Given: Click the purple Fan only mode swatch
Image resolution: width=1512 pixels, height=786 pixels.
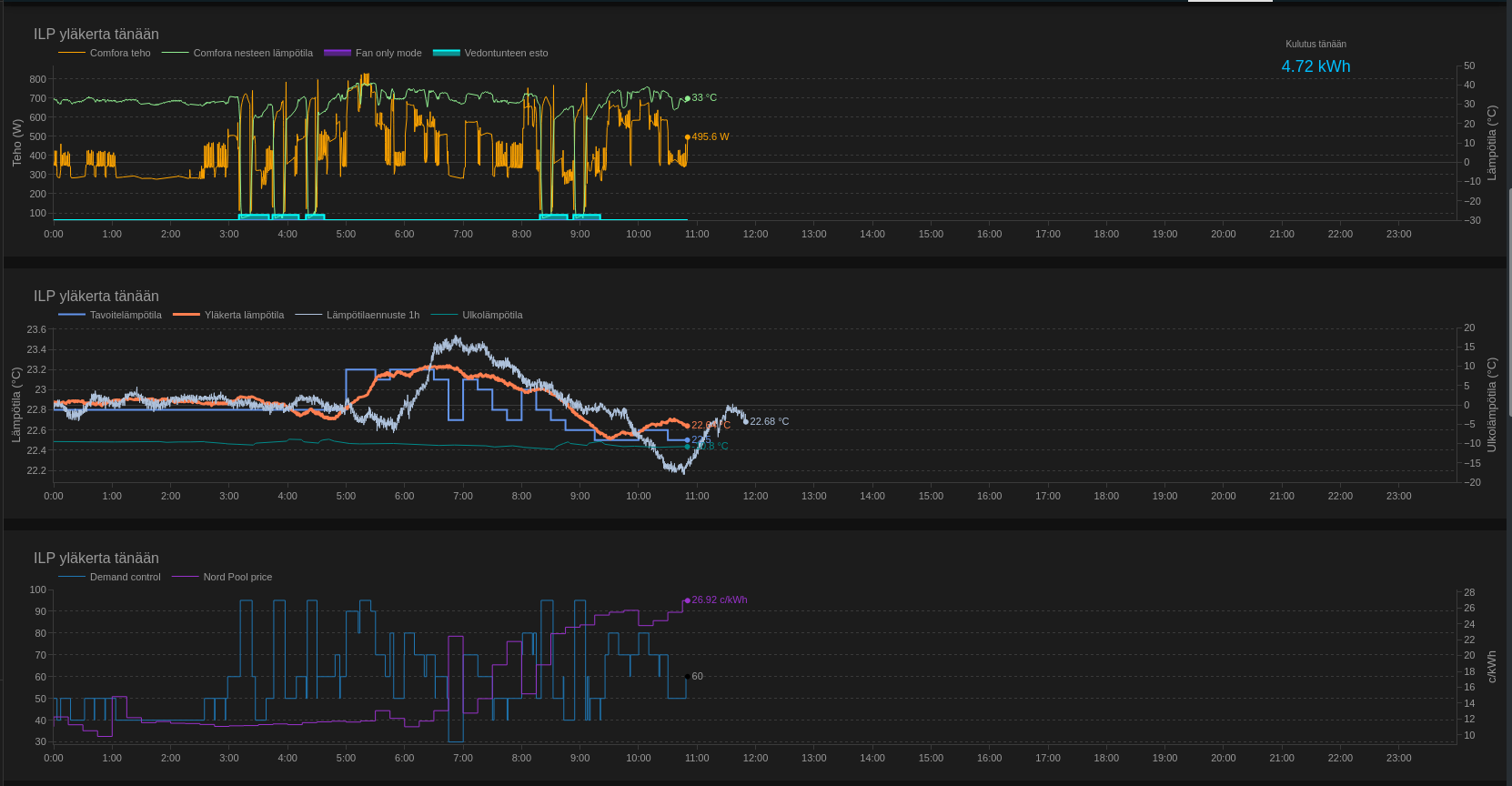Looking at the screenshot, I should [x=338, y=53].
